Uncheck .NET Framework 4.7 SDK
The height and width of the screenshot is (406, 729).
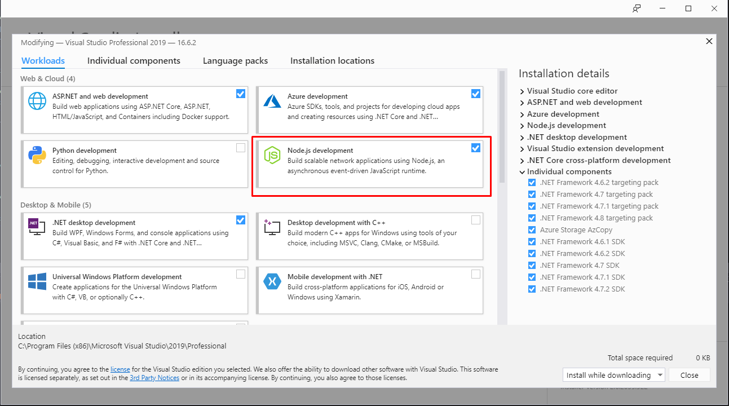(532, 266)
